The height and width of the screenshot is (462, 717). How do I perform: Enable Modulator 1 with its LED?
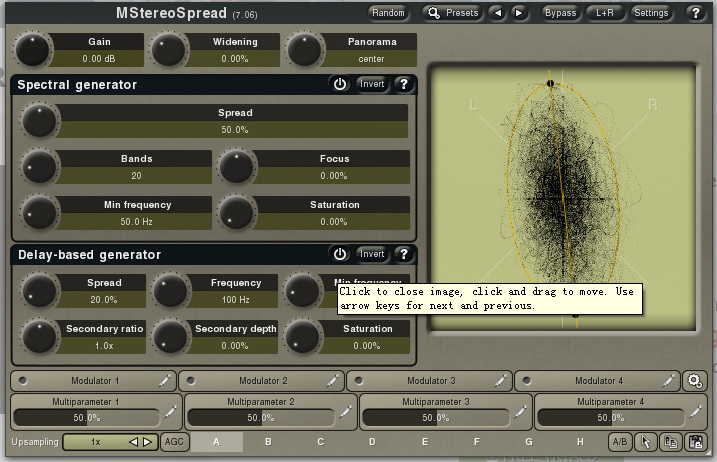tap(23, 381)
